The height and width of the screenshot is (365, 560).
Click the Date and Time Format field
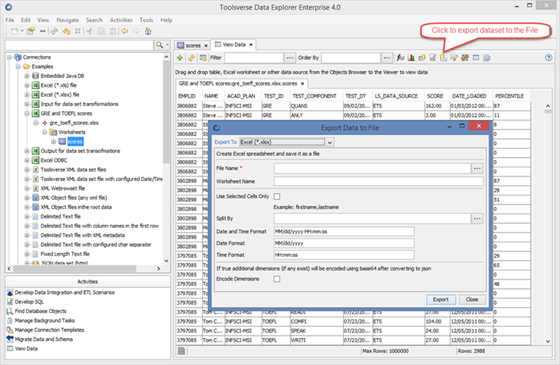(344, 231)
